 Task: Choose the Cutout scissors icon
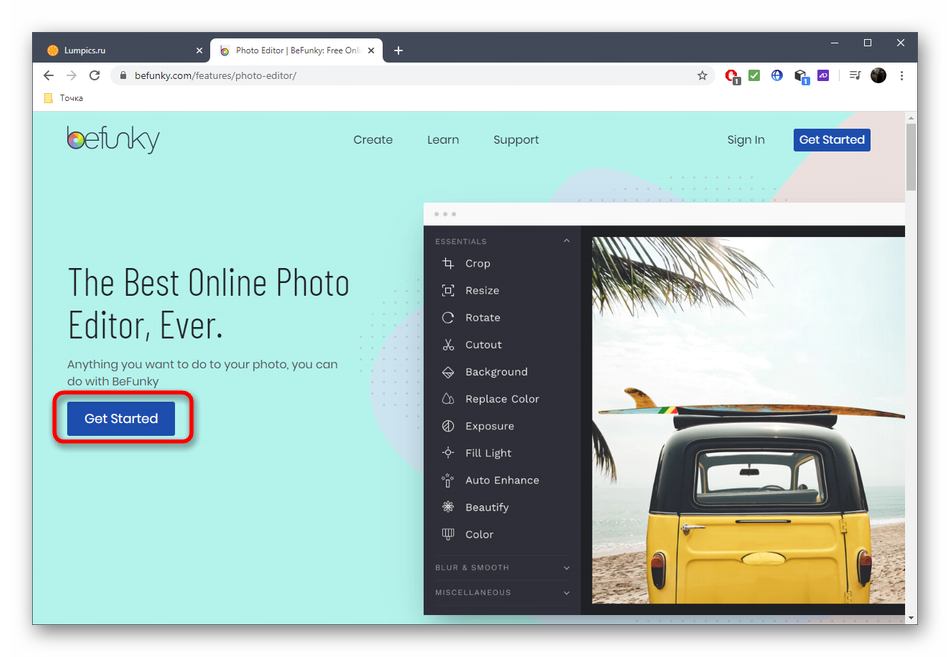click(448, 344)
